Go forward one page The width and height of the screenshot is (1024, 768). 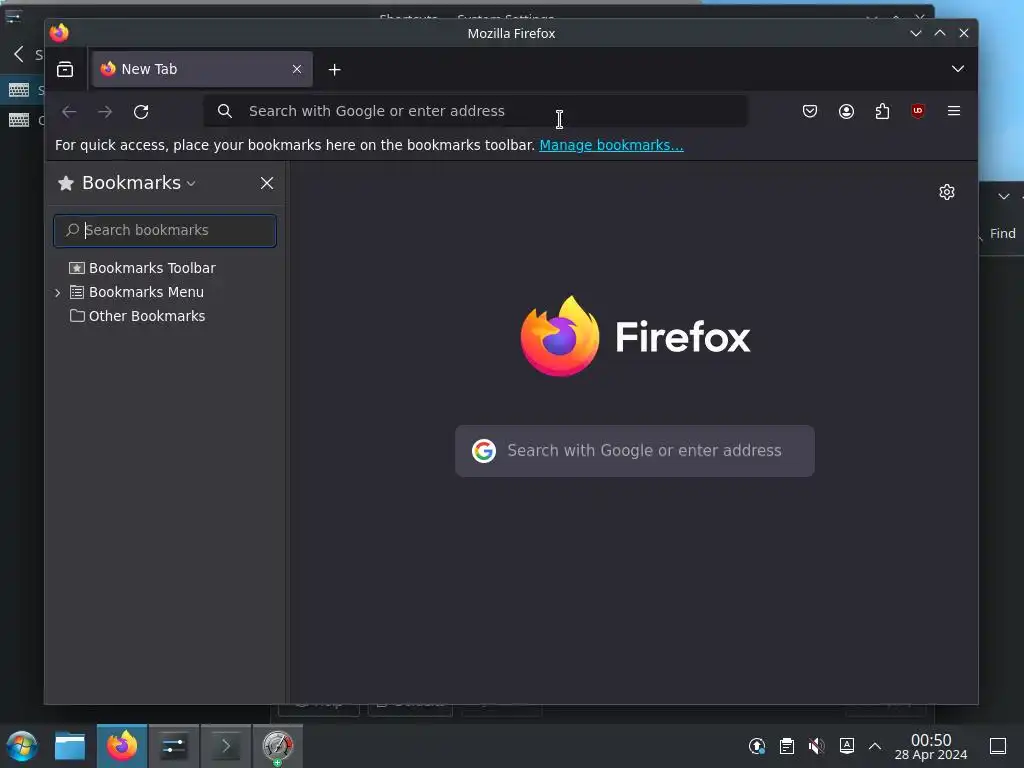click(x=105, y=112)
